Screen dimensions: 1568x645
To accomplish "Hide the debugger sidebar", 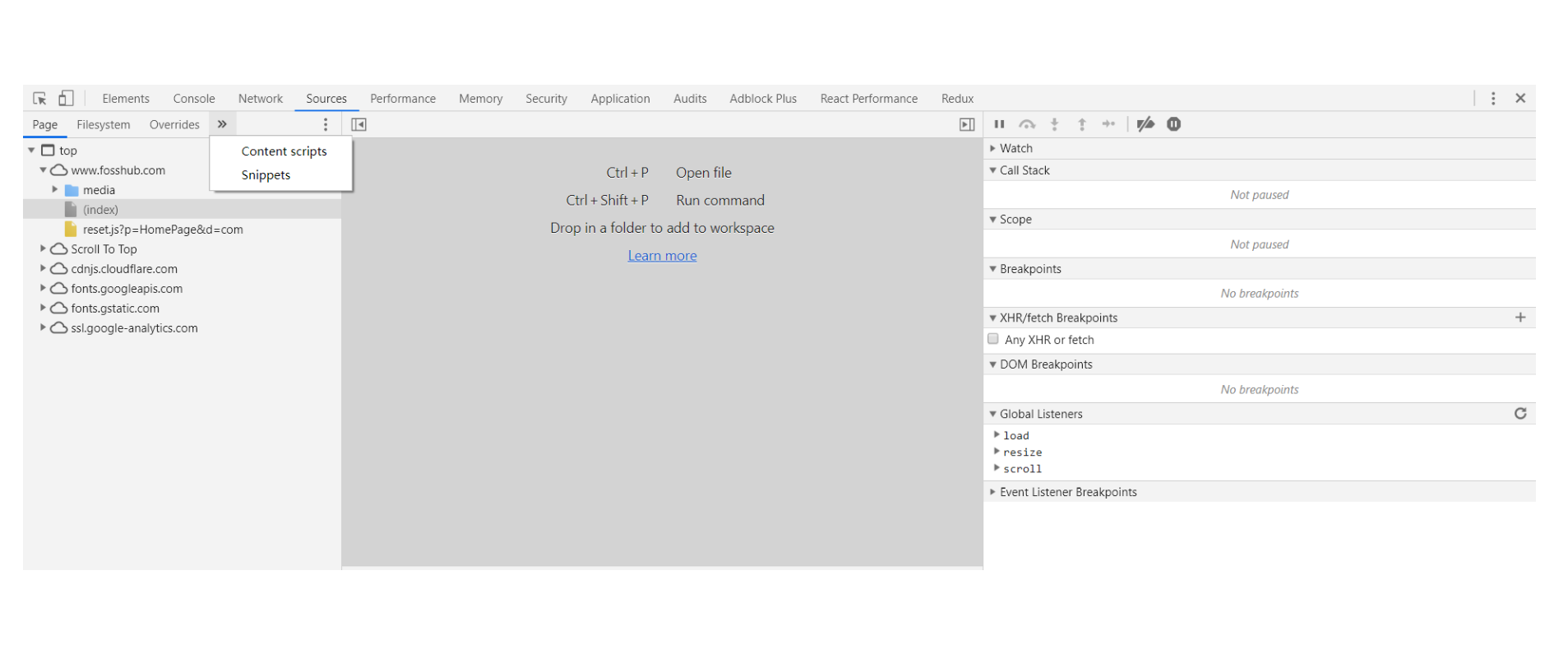I will (967, 125).
